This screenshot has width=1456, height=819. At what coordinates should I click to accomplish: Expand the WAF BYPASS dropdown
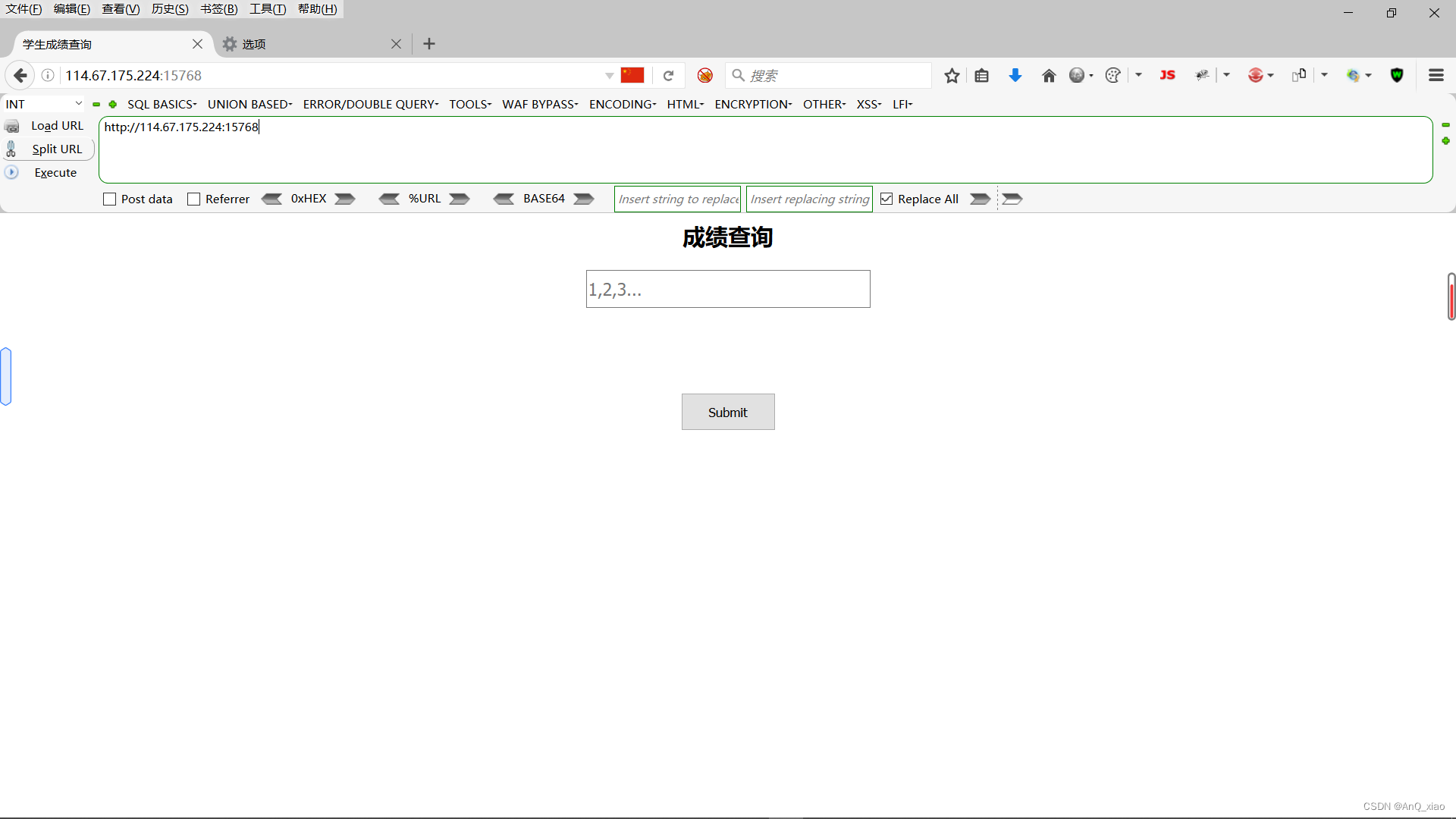[540, 104]
